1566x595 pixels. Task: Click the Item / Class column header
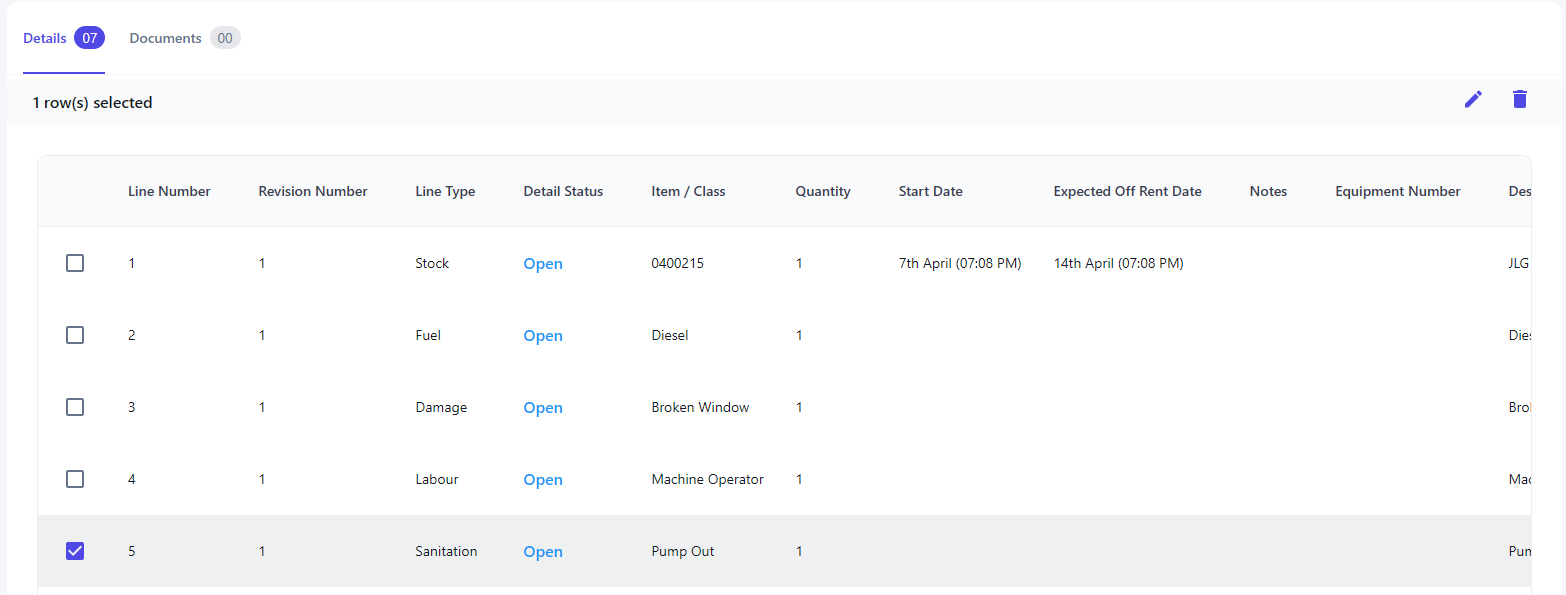(688, 191)
